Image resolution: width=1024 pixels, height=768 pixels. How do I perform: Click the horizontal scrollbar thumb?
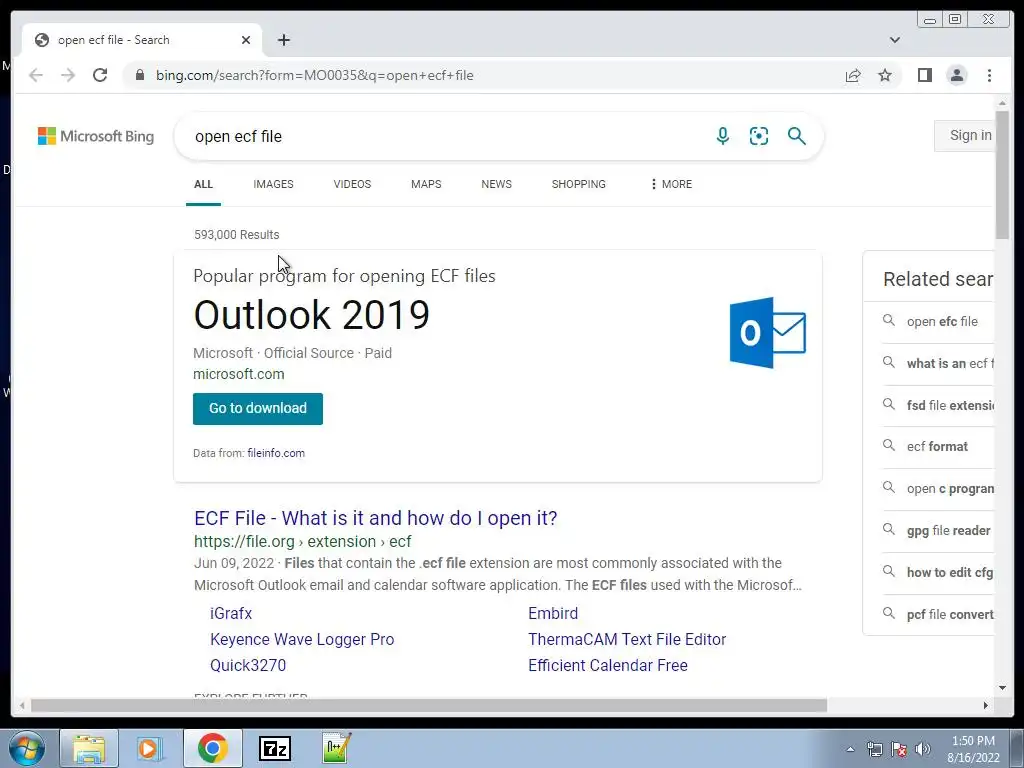pos(428,705)
